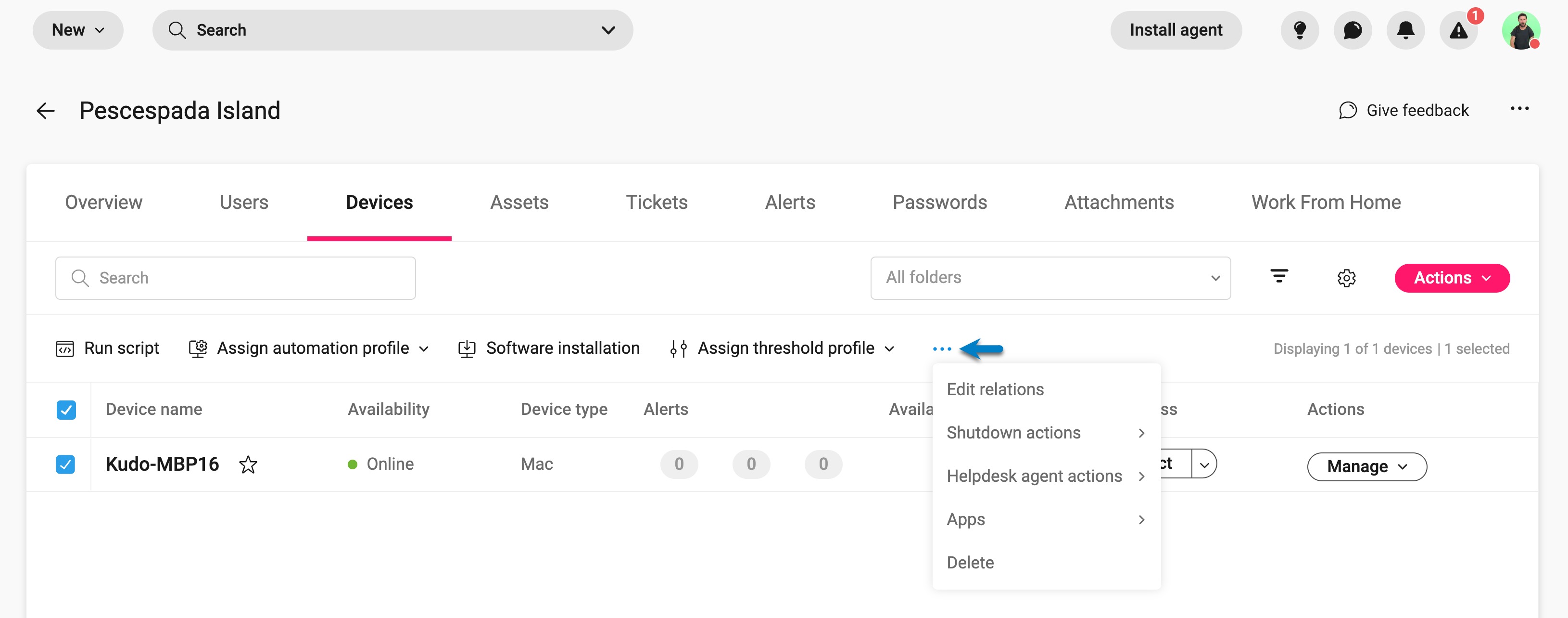Select Edit relations menu entry
The width and height of the screenshot is (1568, 618).
(1046, 390)
